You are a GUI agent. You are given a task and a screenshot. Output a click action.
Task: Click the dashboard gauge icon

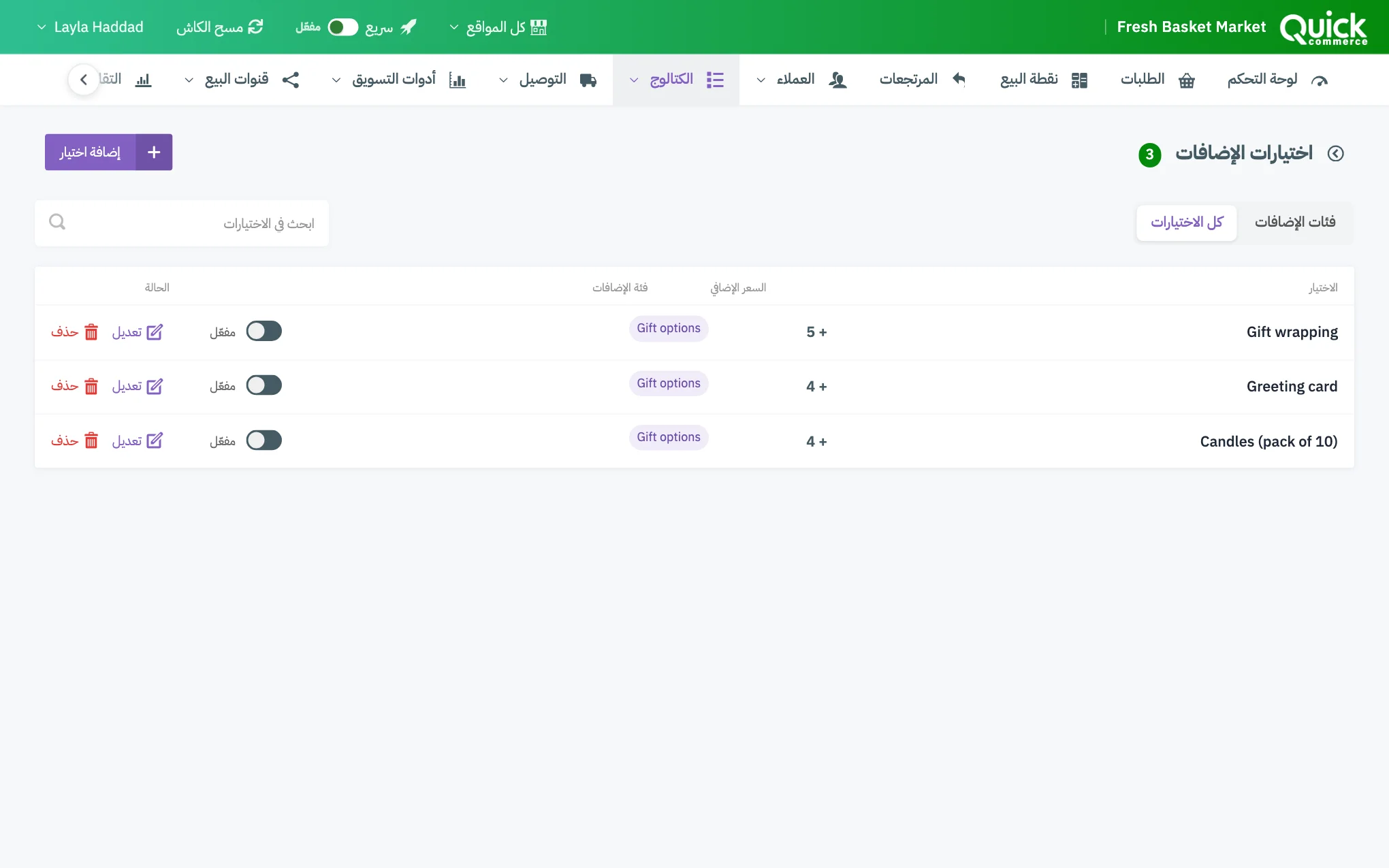(x=1319, y=80)
